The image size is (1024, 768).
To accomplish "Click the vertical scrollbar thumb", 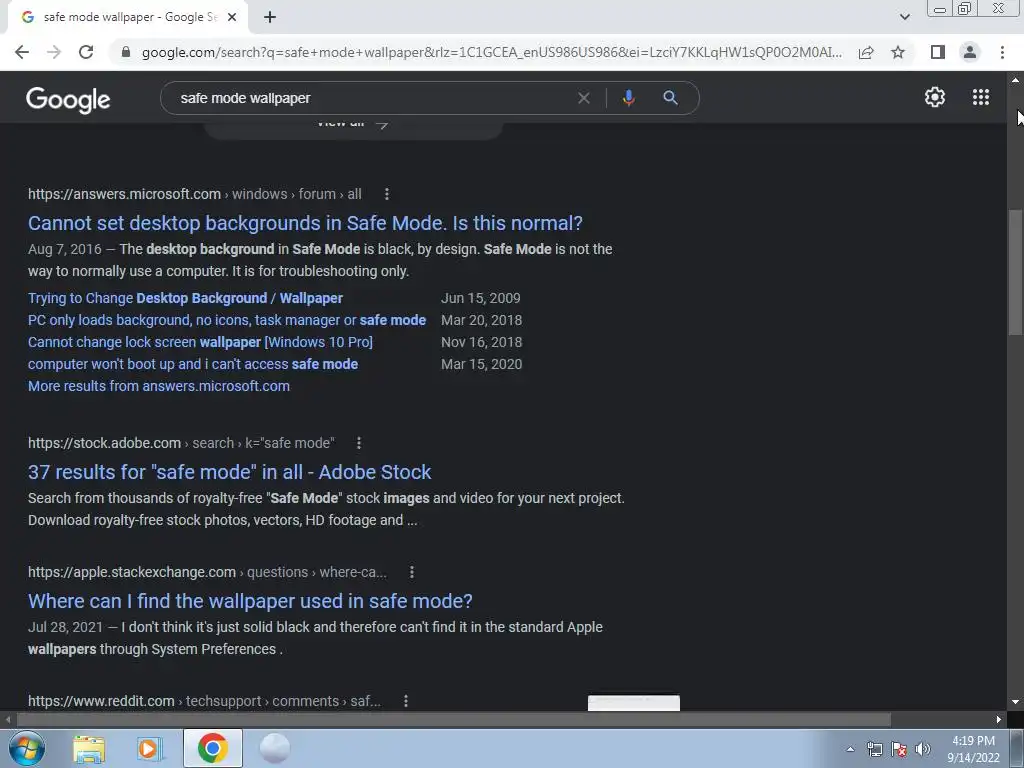I will coord(1016,273).
